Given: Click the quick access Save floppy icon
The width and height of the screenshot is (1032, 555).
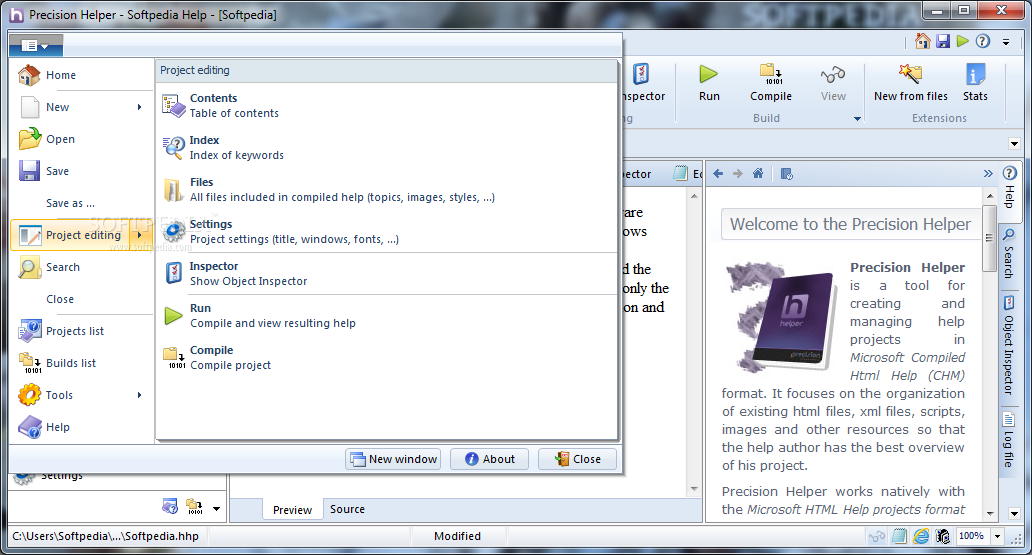Looking at the screenshot, I should [x=943, y=41].
